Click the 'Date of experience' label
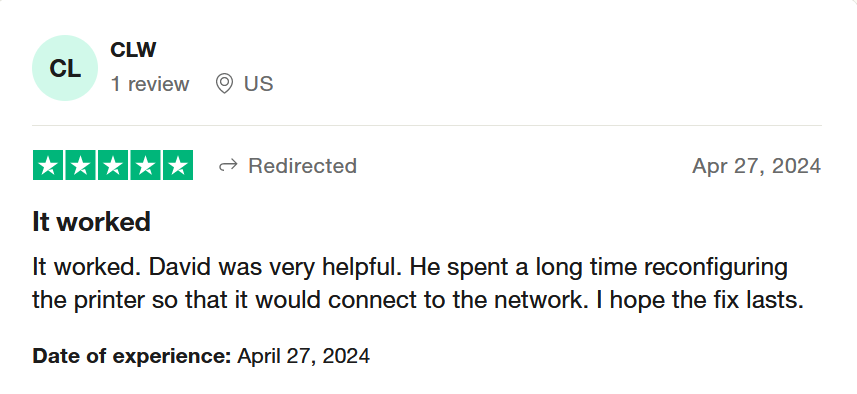Screen dimensions: 857x394 click(132, 356)
